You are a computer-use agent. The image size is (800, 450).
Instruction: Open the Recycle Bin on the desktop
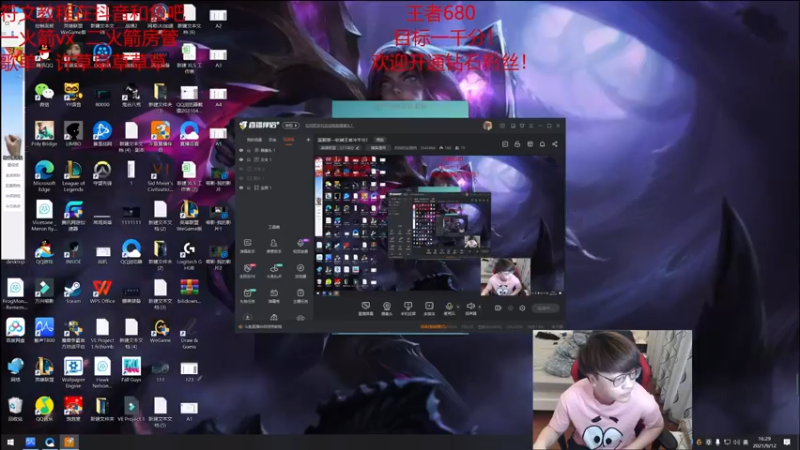(15, 409)
